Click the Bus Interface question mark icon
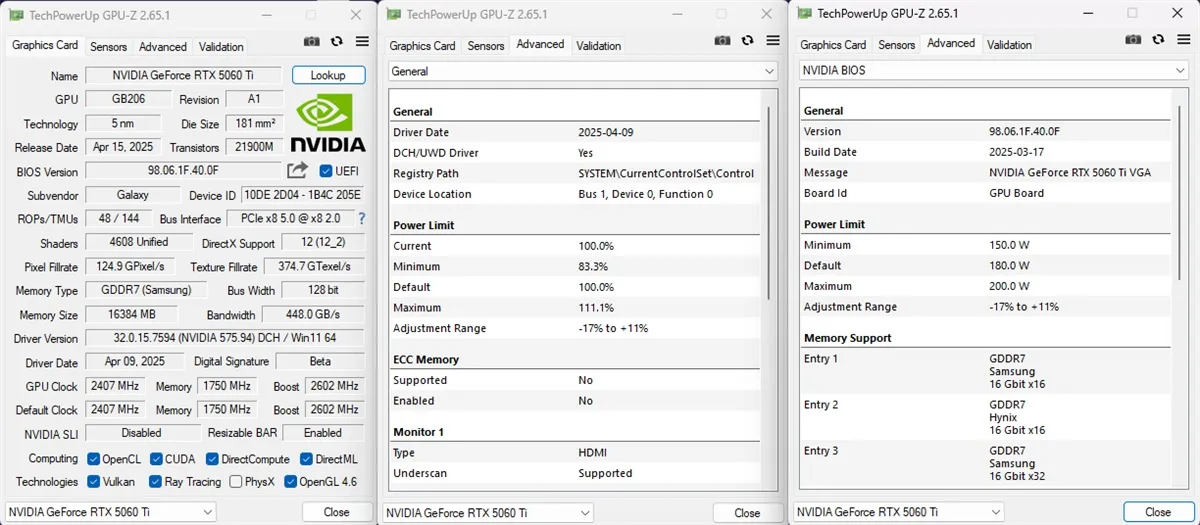1200x525 pixels. pos(362,218)
